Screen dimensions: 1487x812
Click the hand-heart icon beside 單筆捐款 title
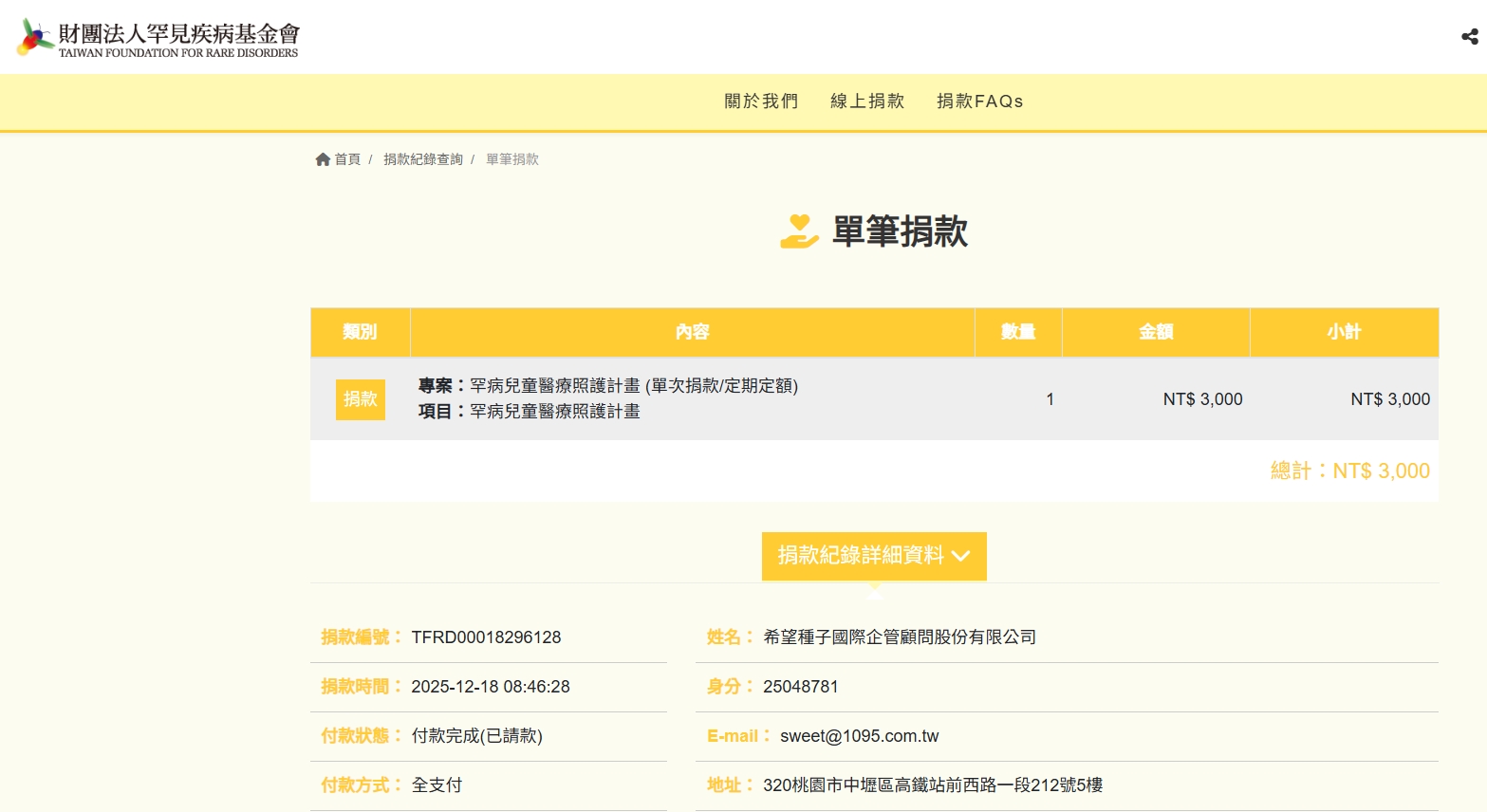pos(799,231)
